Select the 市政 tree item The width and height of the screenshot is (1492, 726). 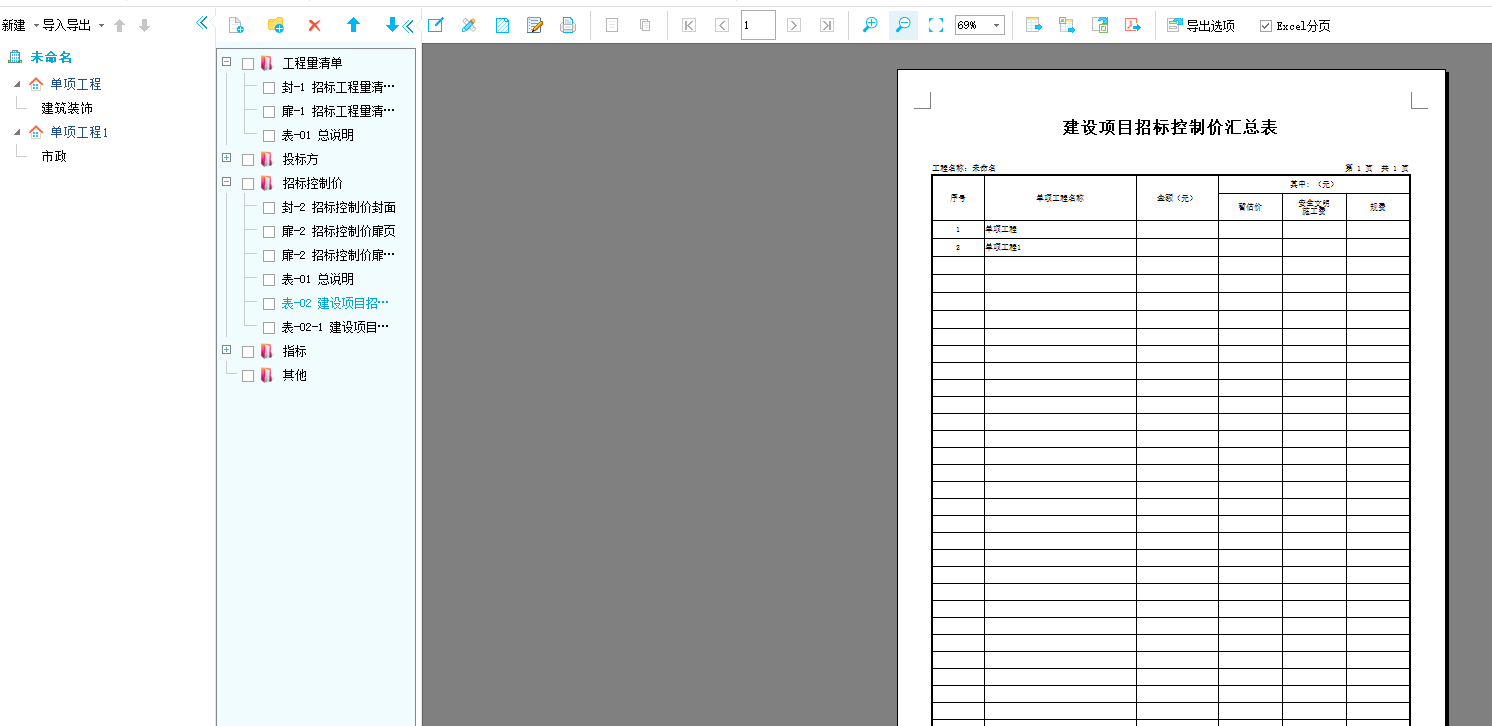[54, 156]
